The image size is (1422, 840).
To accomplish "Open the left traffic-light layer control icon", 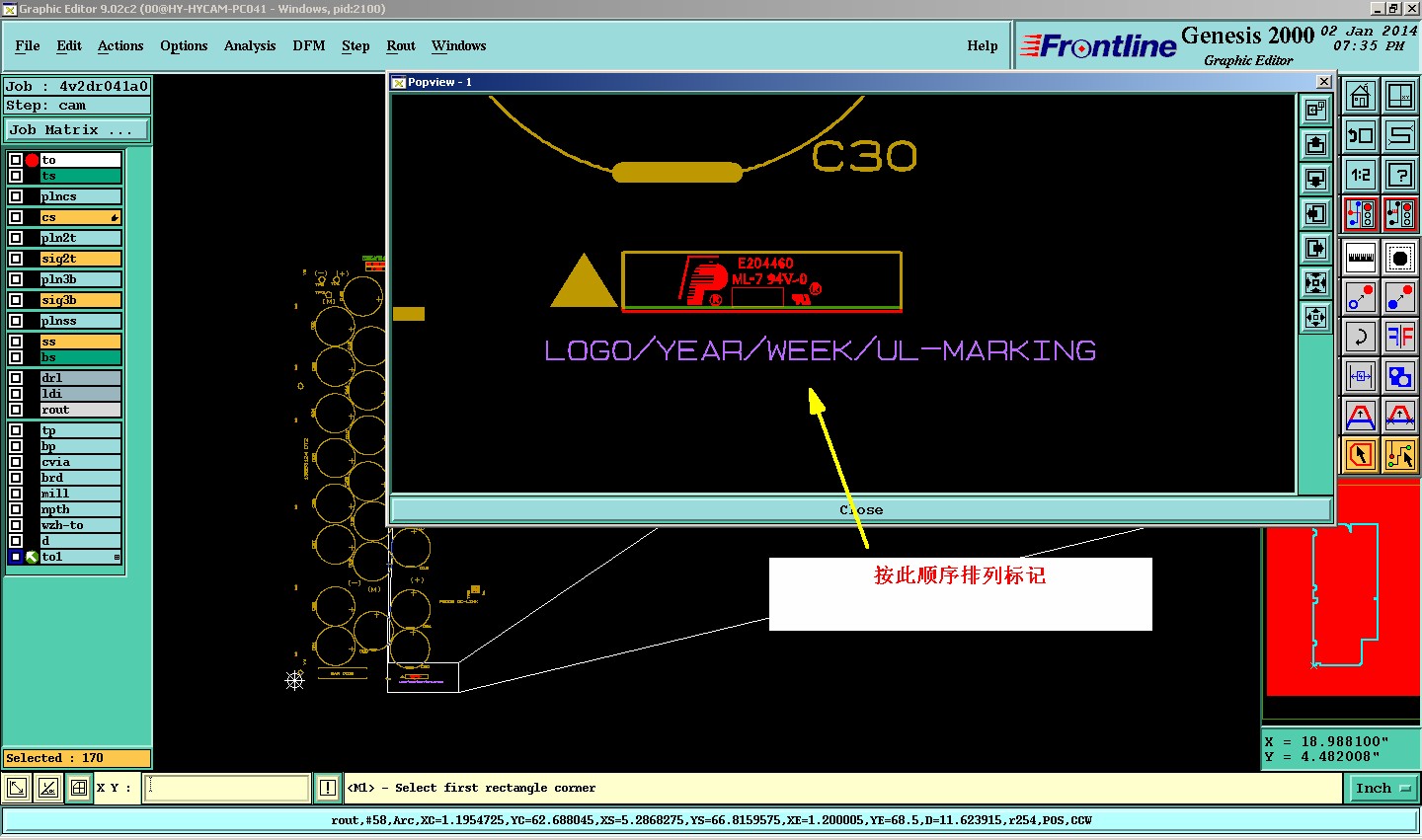I will pyautogui.click(x=1361, y=214).
